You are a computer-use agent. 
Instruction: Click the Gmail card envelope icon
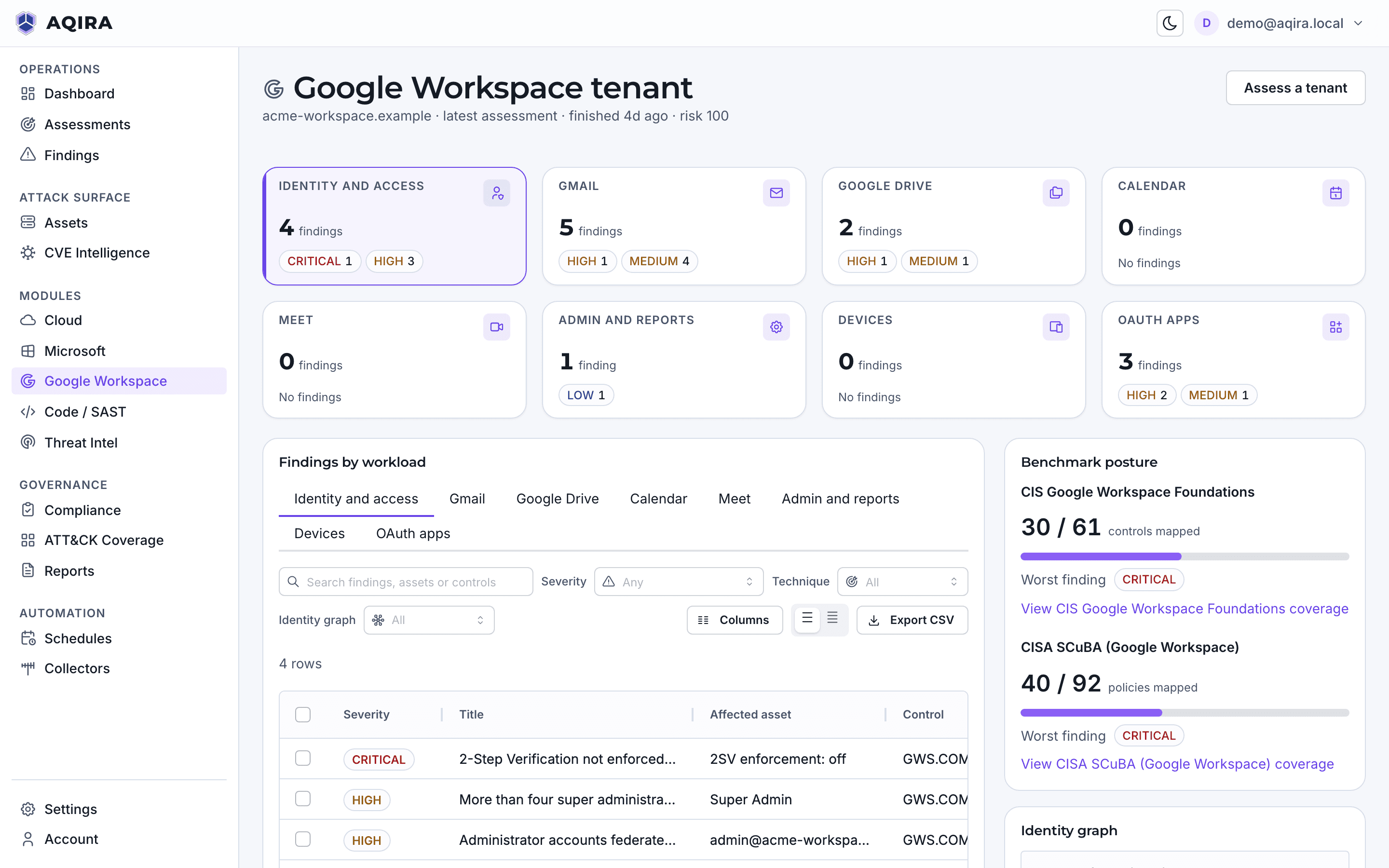coord(776,193)
